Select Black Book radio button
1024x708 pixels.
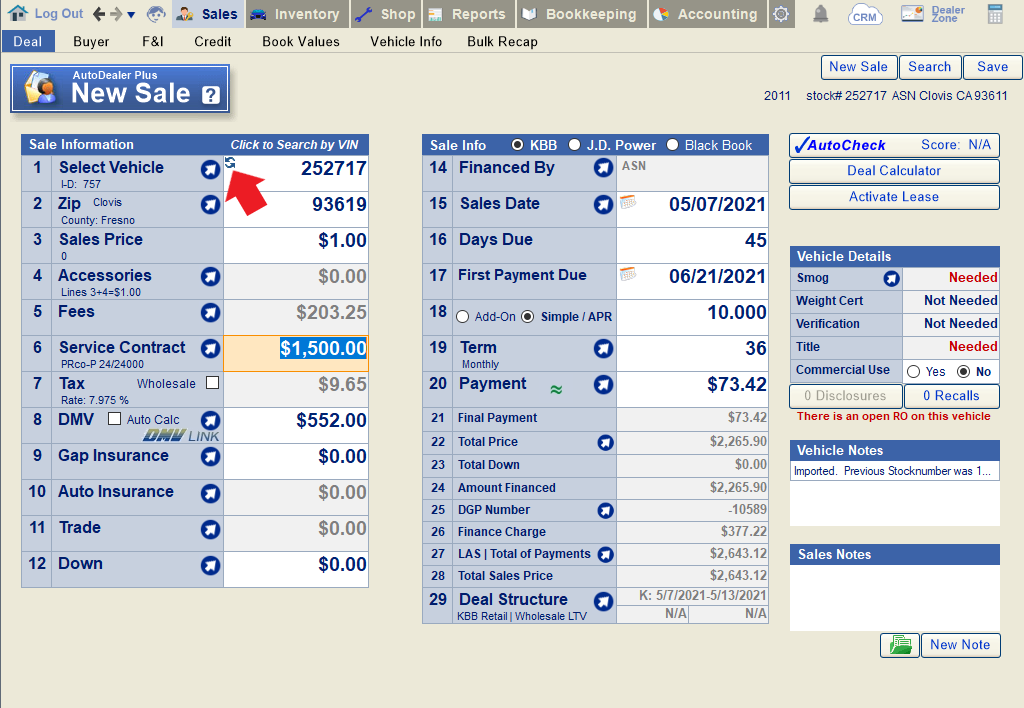pos(673,145)
